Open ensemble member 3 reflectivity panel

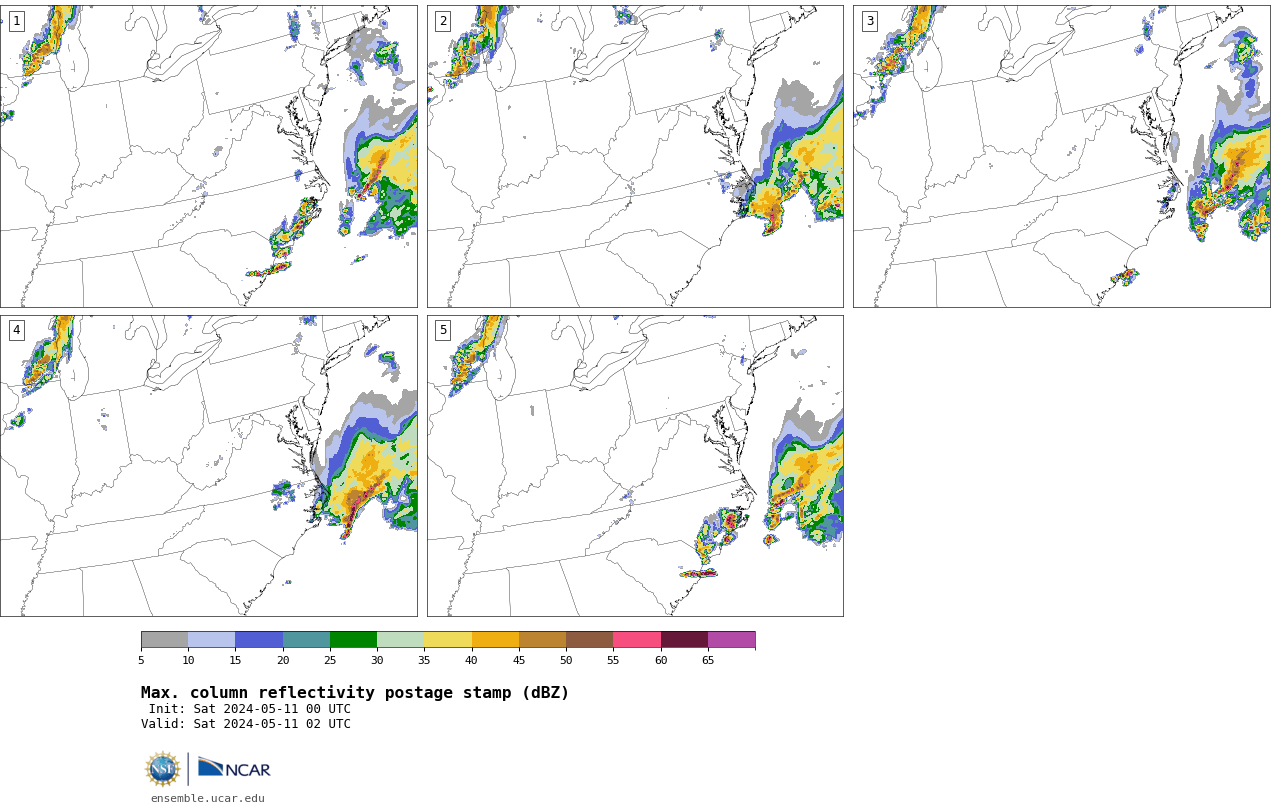(x=1062, y=156)
